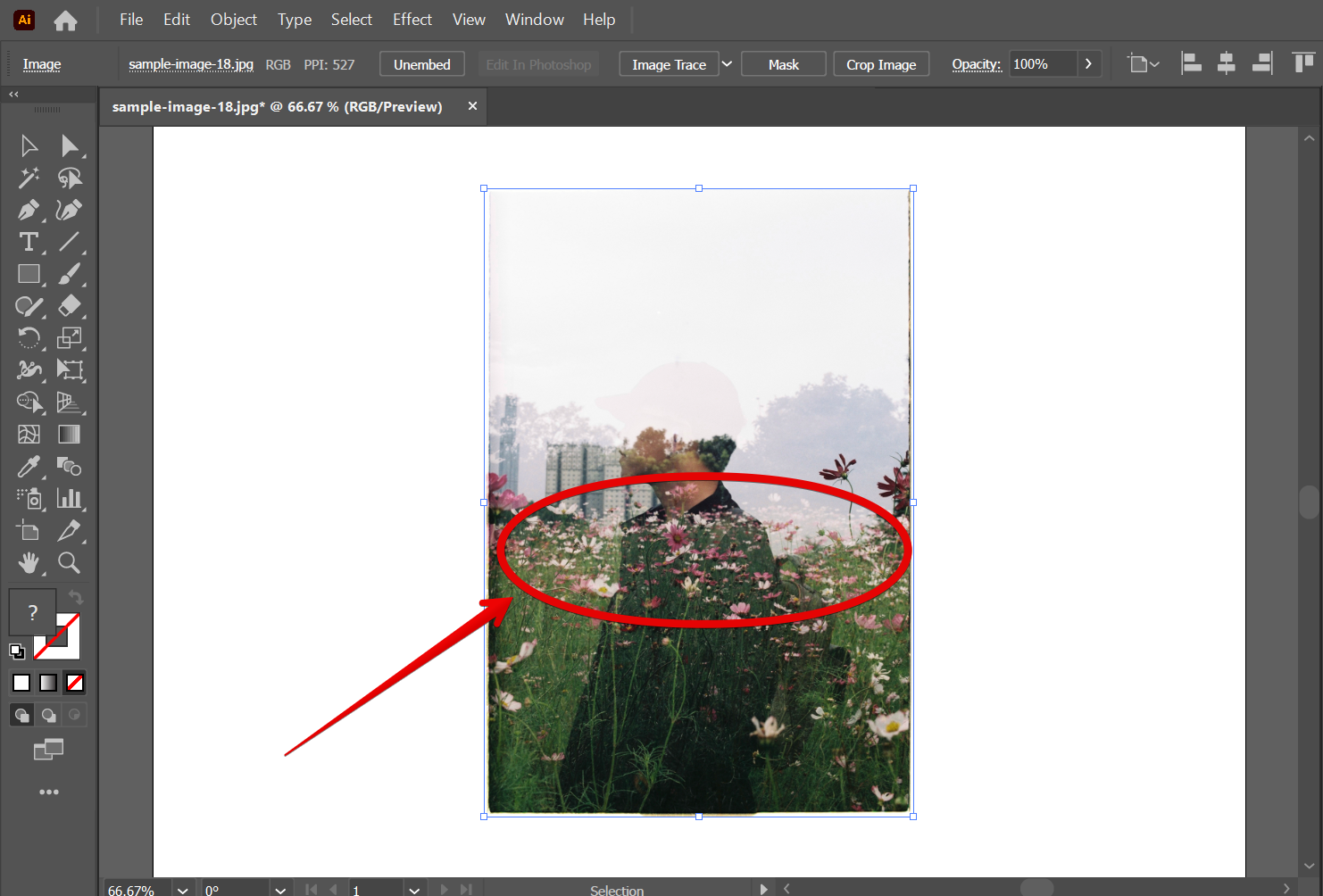Set paint to None (red slash button)
Viewport: 1323px width, 896px height.
coord(75,683)
